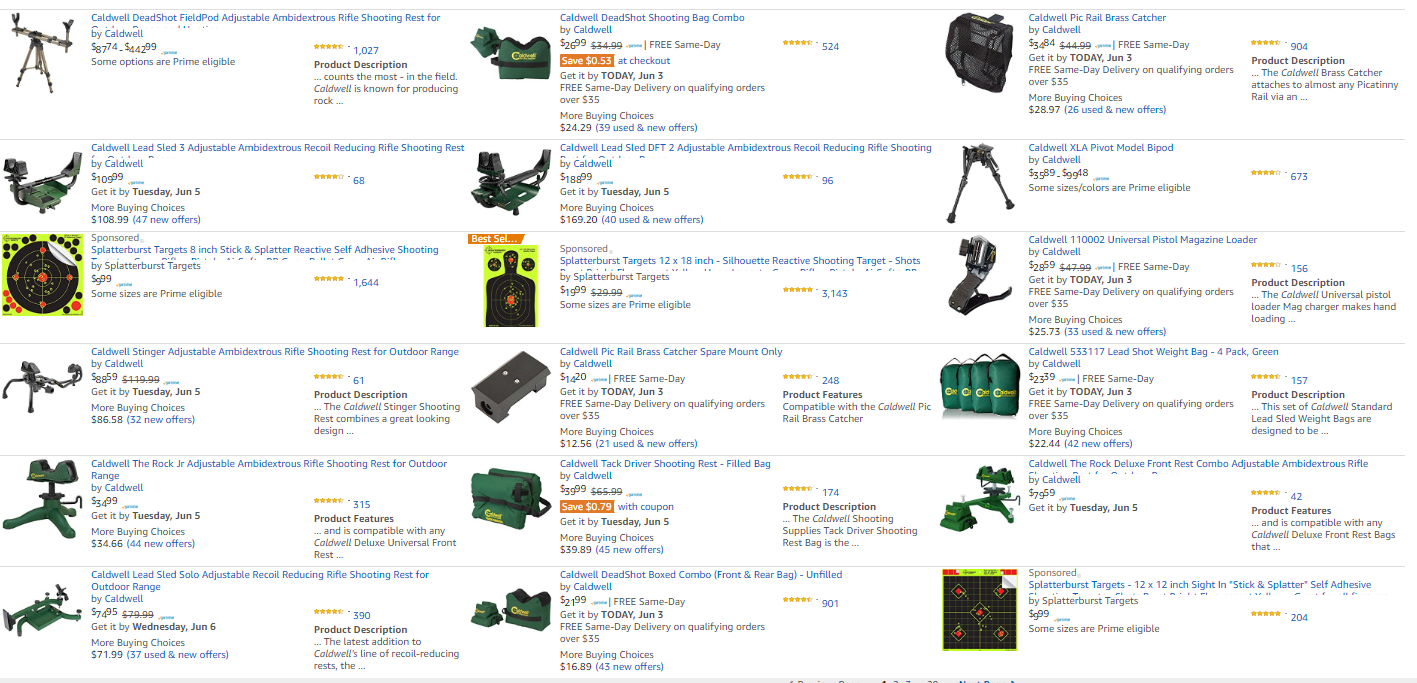
Task: Open 47 new offers for Lead Sled 3
Action: (167, 219)
